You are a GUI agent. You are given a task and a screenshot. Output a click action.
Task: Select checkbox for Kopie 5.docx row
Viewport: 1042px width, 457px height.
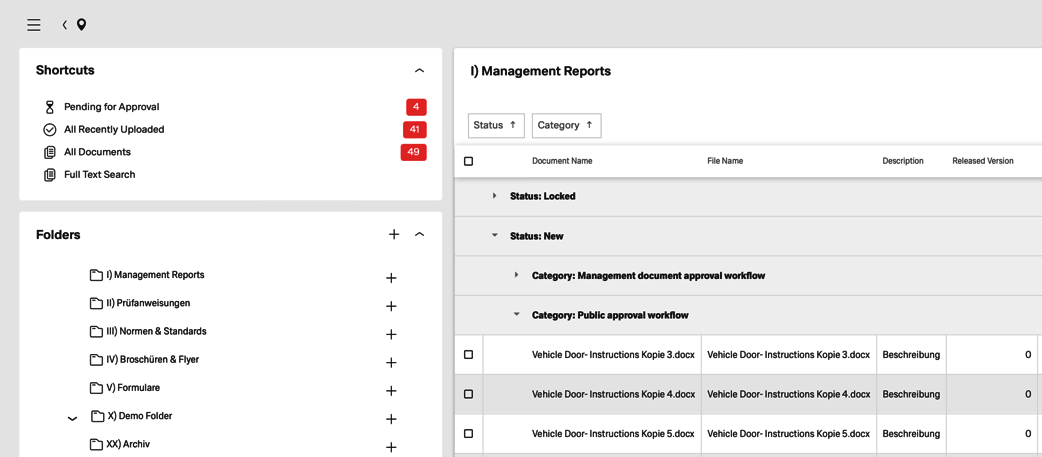pyautogui.click(x=468, y=434)
